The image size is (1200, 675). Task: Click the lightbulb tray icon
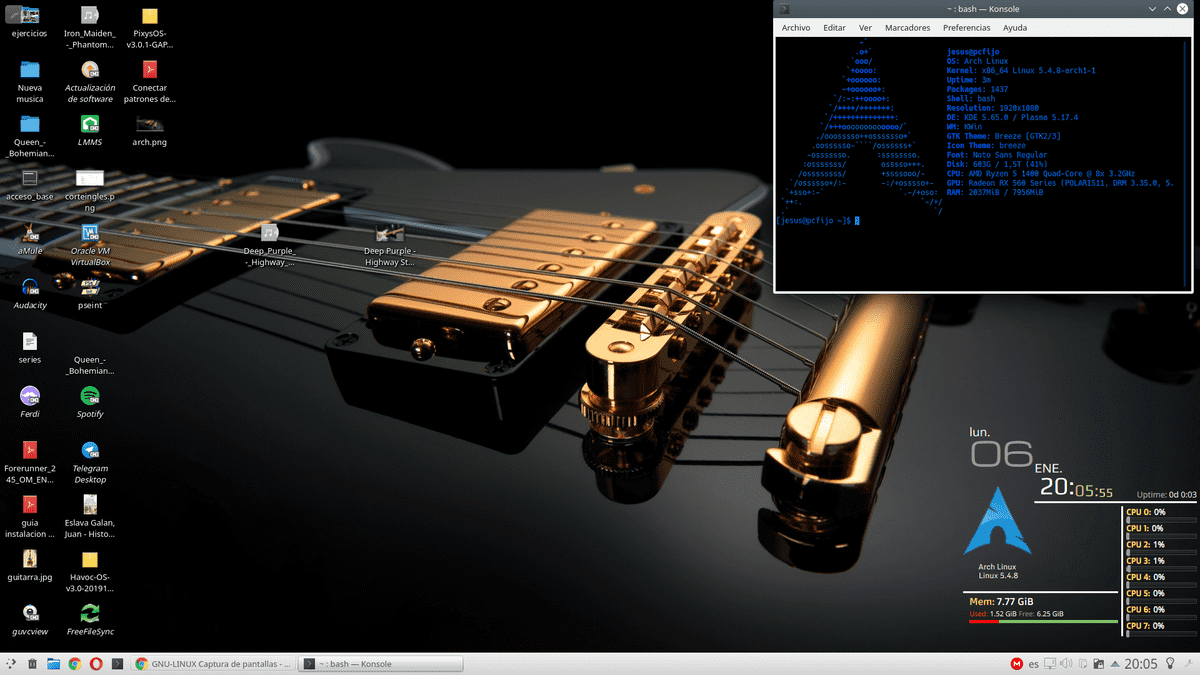(1169, 664)
